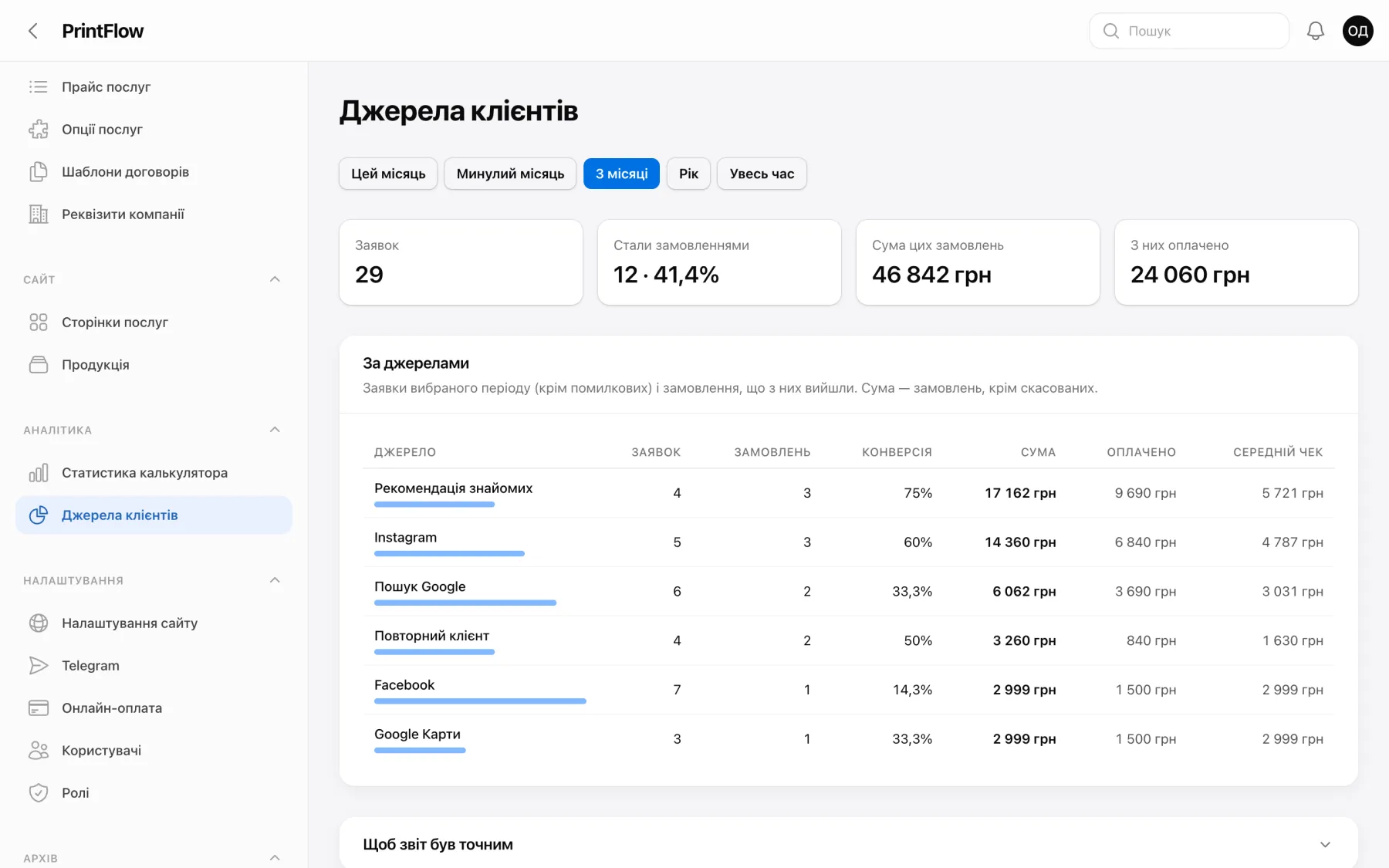The image size is (1389, 868).
Task: Open Онлайн-оплата card icon
Action: pyautogui.click(x=39, y=708)
